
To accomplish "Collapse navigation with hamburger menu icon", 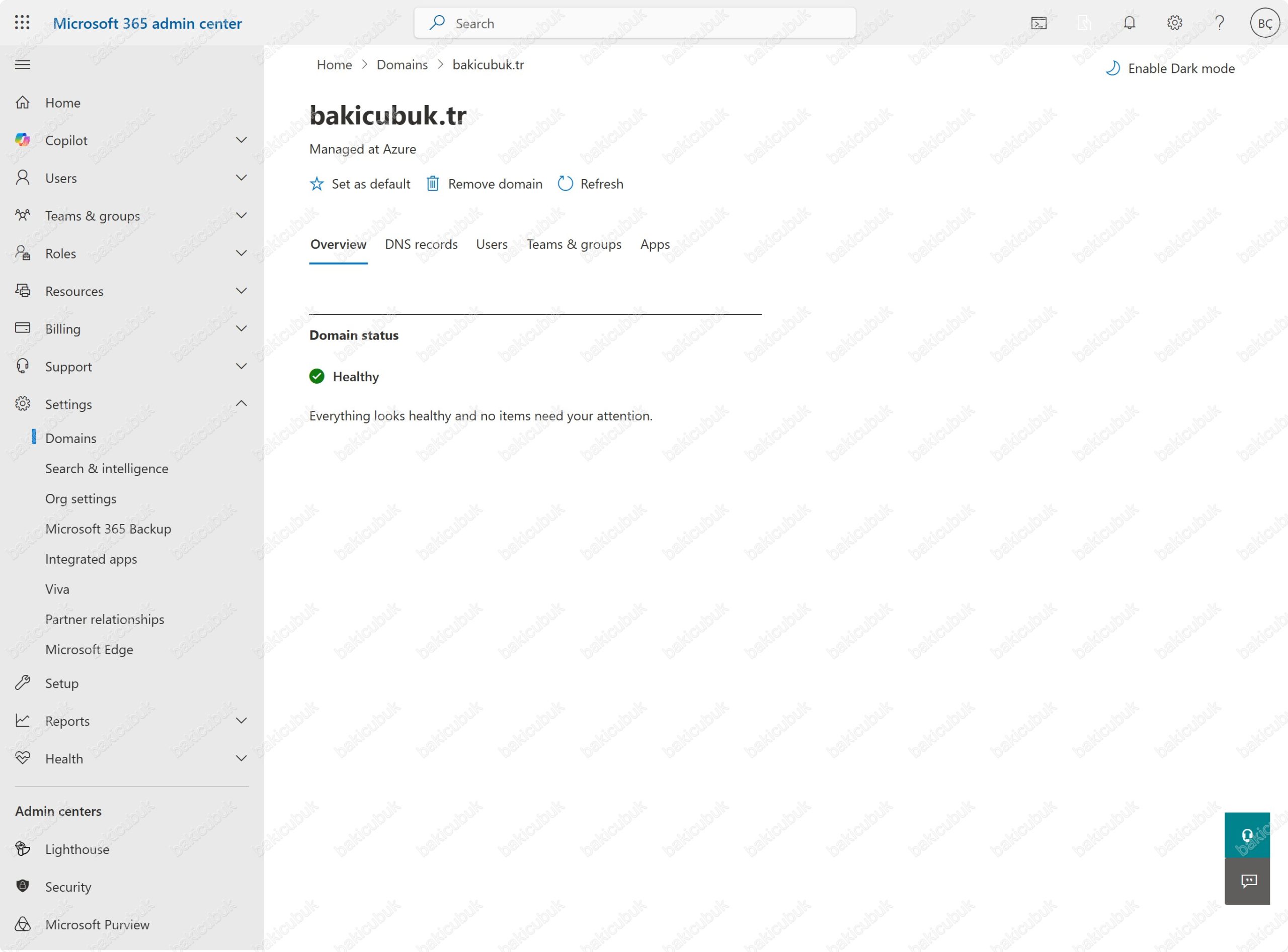I will pos(23,64).
